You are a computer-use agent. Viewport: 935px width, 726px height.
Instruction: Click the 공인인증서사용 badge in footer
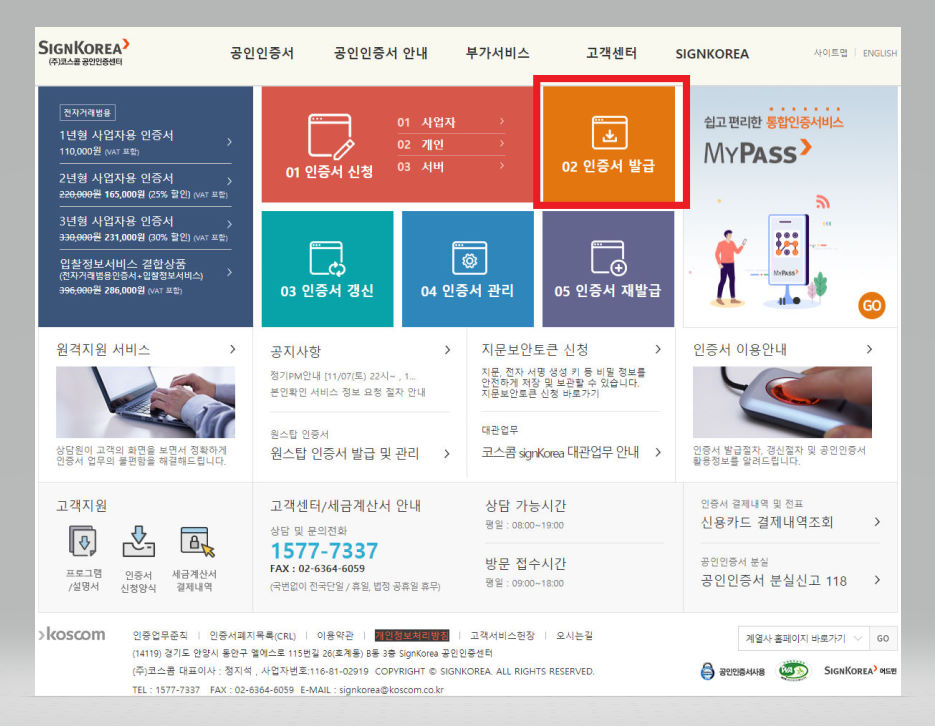click(x=732, y=671)
